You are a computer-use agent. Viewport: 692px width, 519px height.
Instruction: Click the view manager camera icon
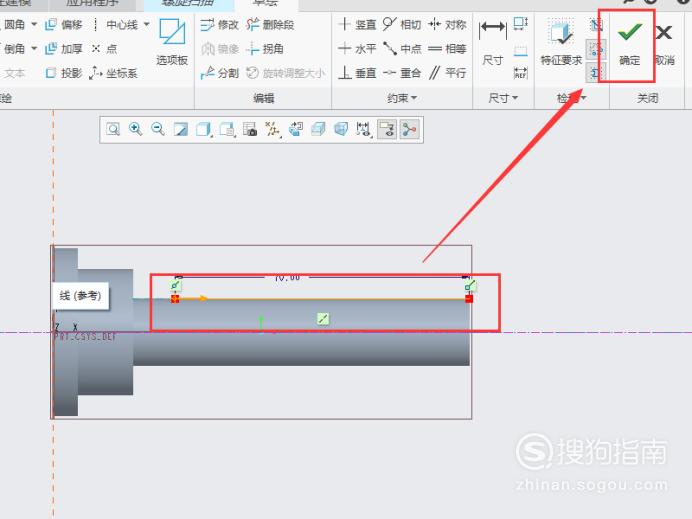click(250, 129)
